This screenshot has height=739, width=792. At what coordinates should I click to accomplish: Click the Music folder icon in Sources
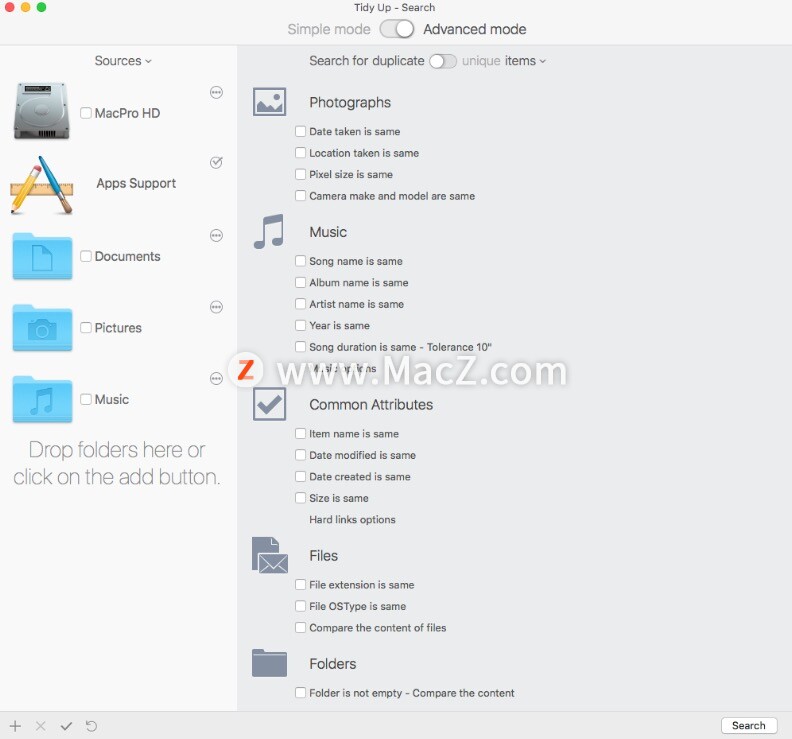coord(42,399)
